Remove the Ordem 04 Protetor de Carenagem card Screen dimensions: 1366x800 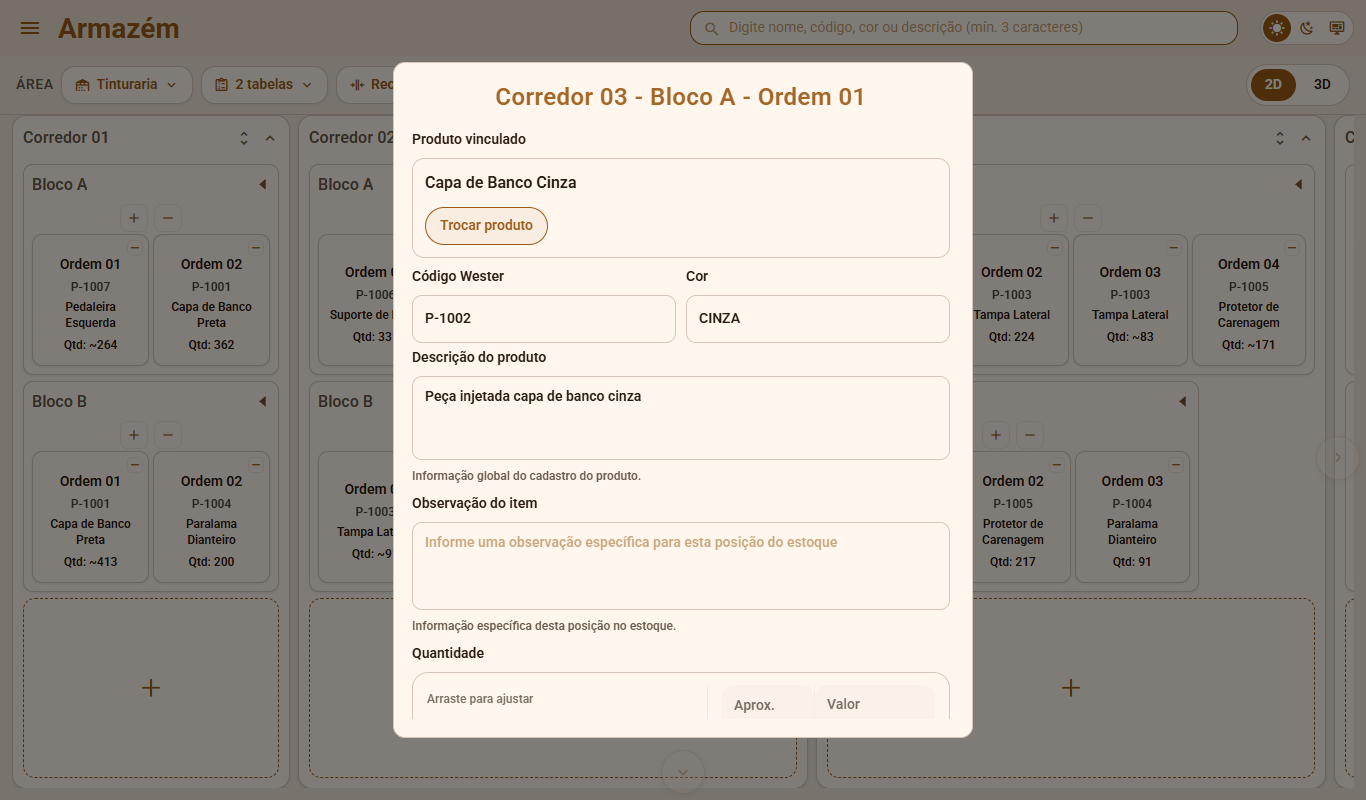coord(1292,247)
